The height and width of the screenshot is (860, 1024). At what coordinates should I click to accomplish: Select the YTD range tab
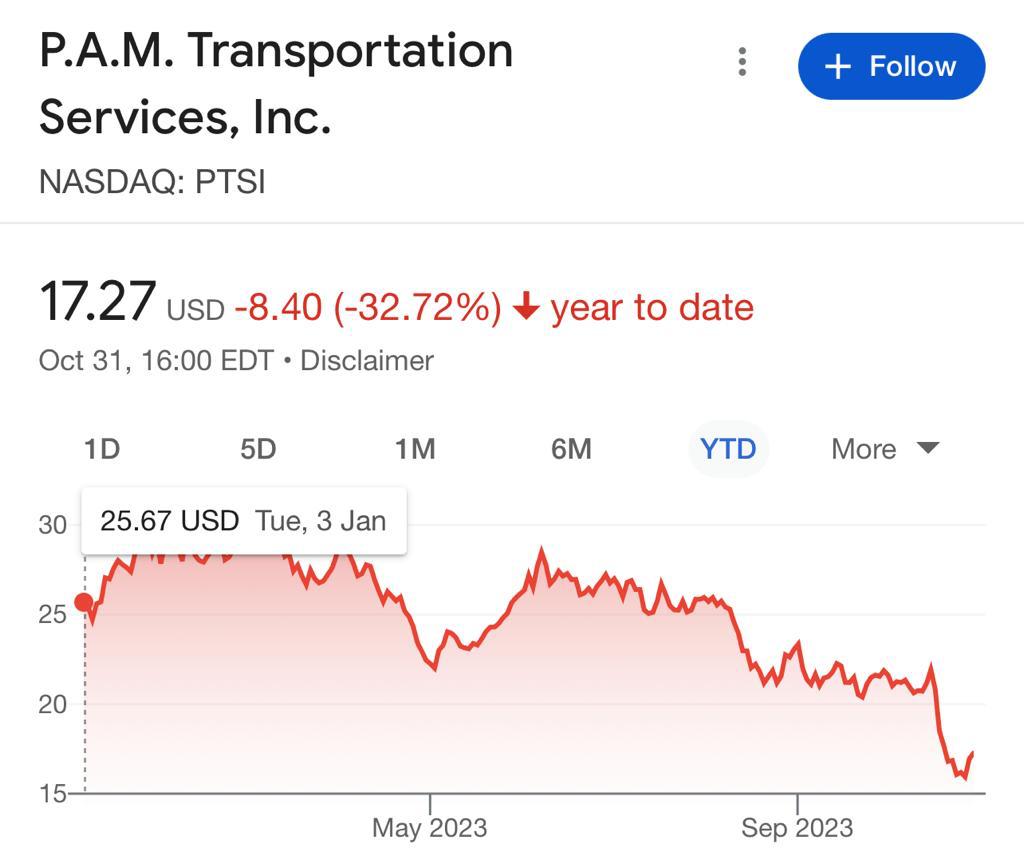pyautogui.click(x=728, y=449)
